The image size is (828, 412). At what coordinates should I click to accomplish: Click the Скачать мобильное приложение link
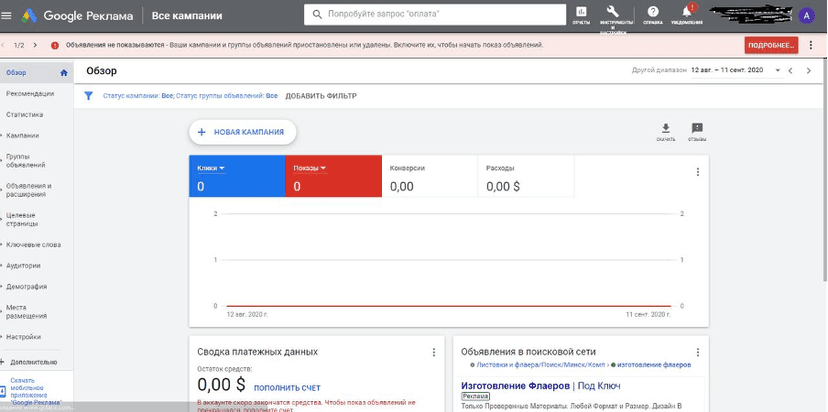pos(36,391)
